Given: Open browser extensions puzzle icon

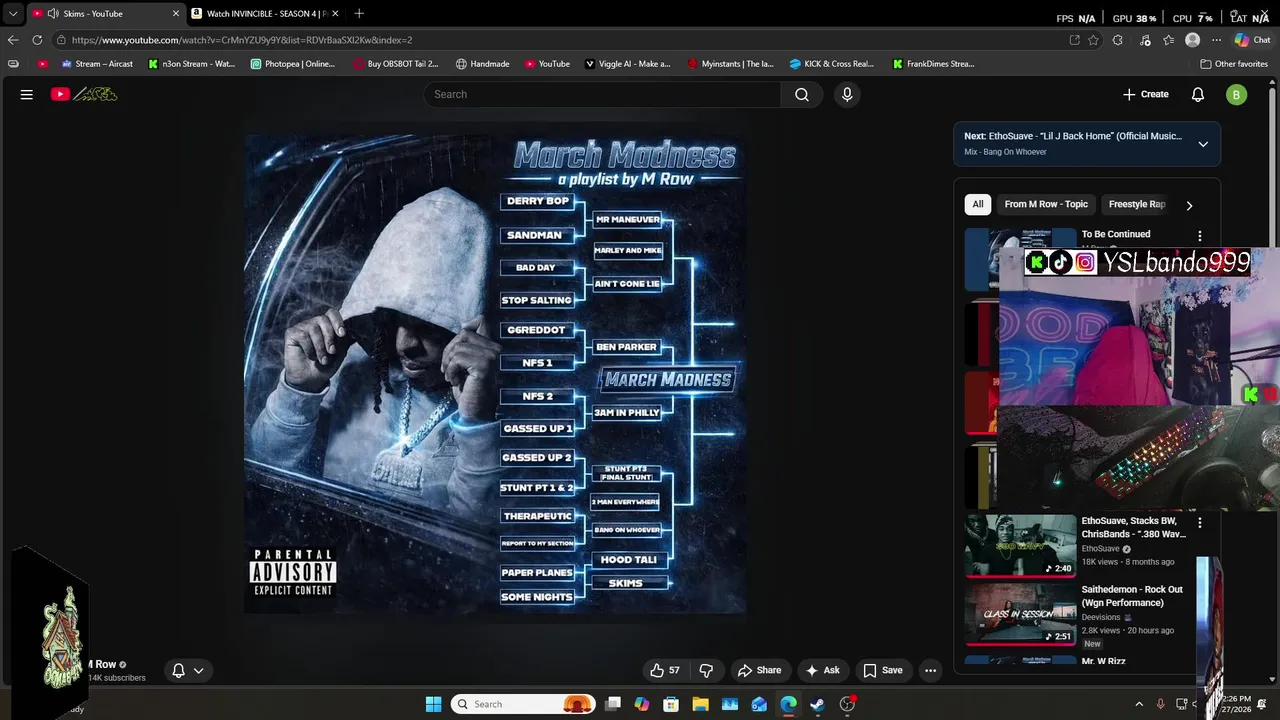Looking at the screenshot, I should (1118, 40).
